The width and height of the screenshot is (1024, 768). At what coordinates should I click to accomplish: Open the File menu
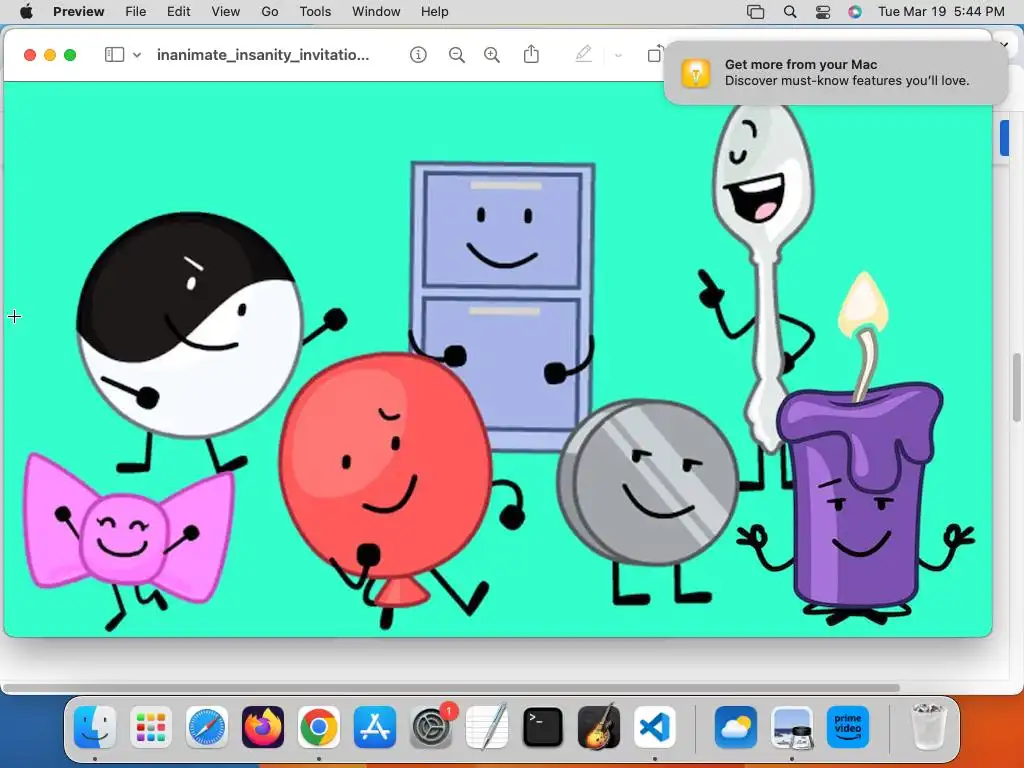136,12
